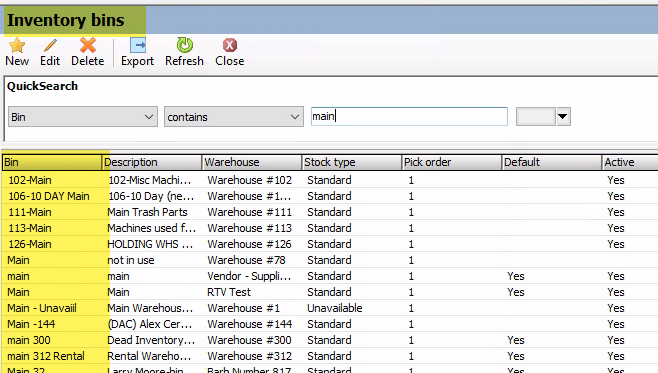Click the Unavailable stock type cell

click(x=334, y=308)
